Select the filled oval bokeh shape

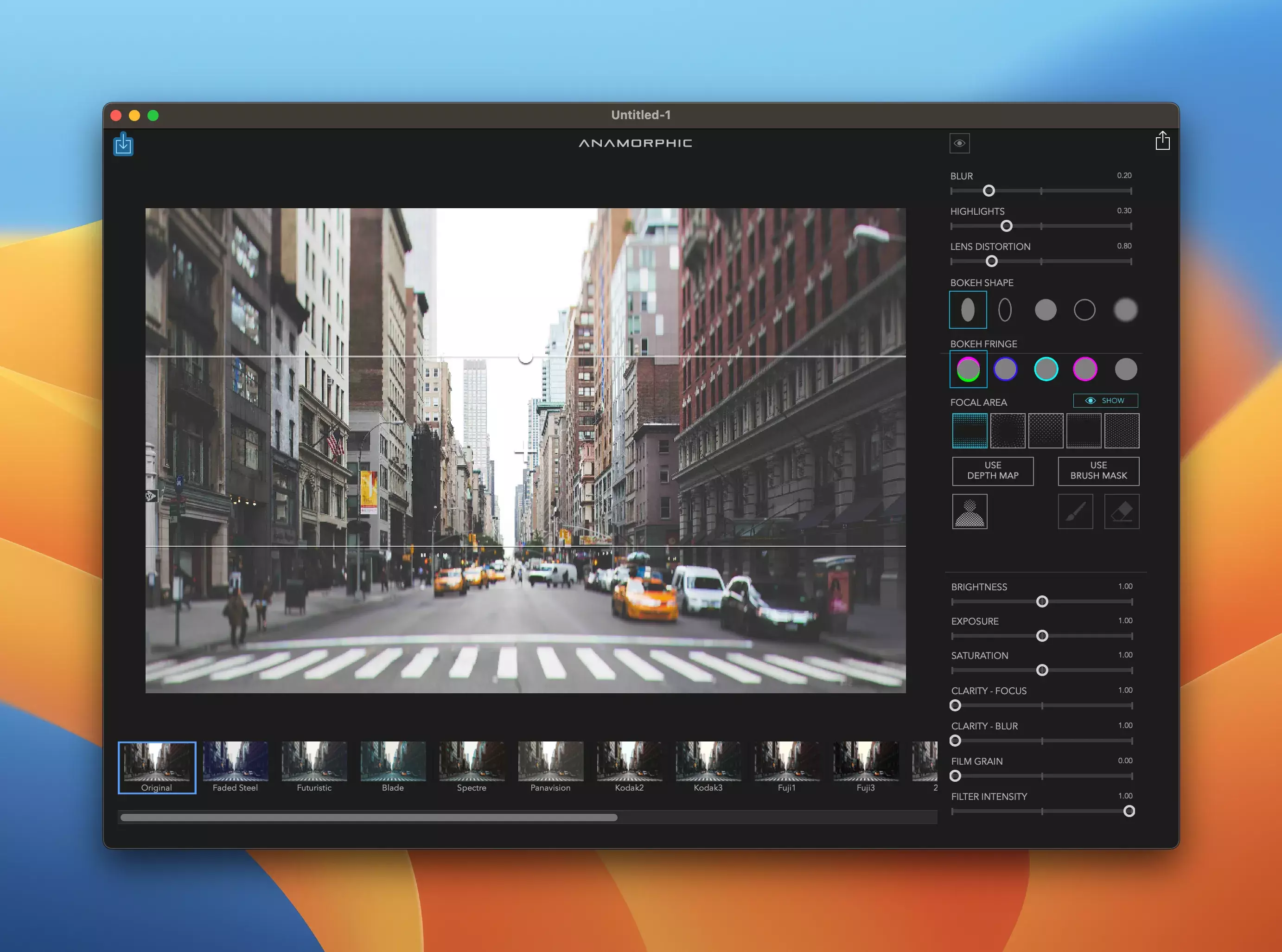[968, 310]
